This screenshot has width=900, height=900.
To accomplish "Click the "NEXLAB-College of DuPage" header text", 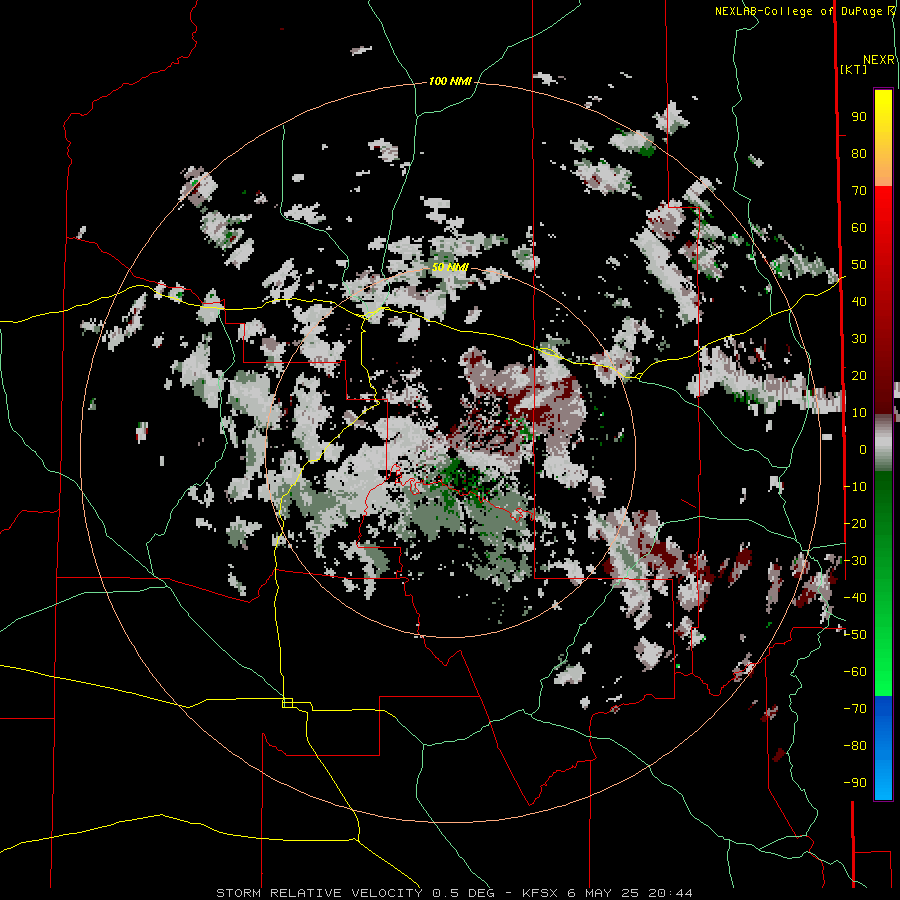I will click(x=798, y=11).
